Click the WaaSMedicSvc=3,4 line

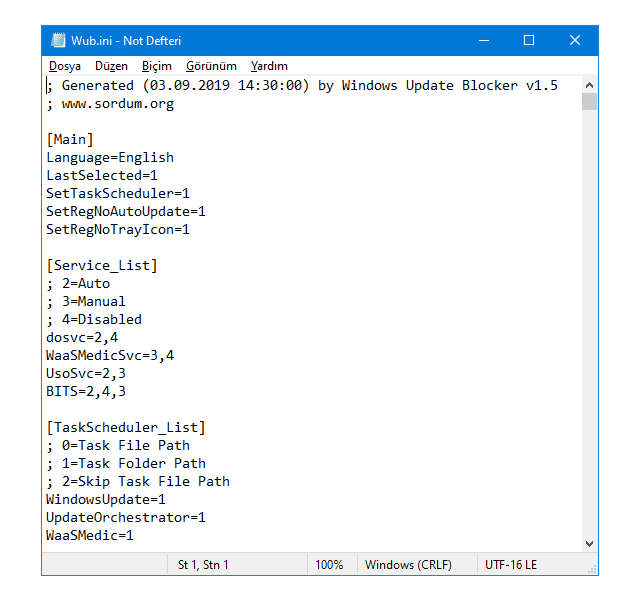tap(110, 356)
